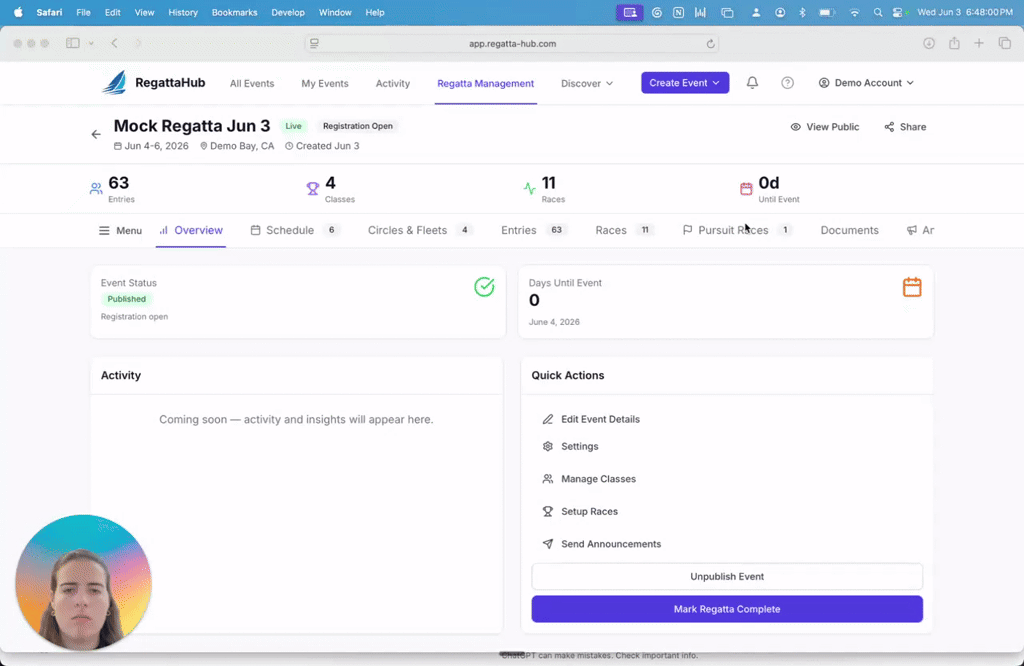The height and width of the screenshot is (666, 1024).
Task: Click Edit Event Details label
Action: coord(600,419)
